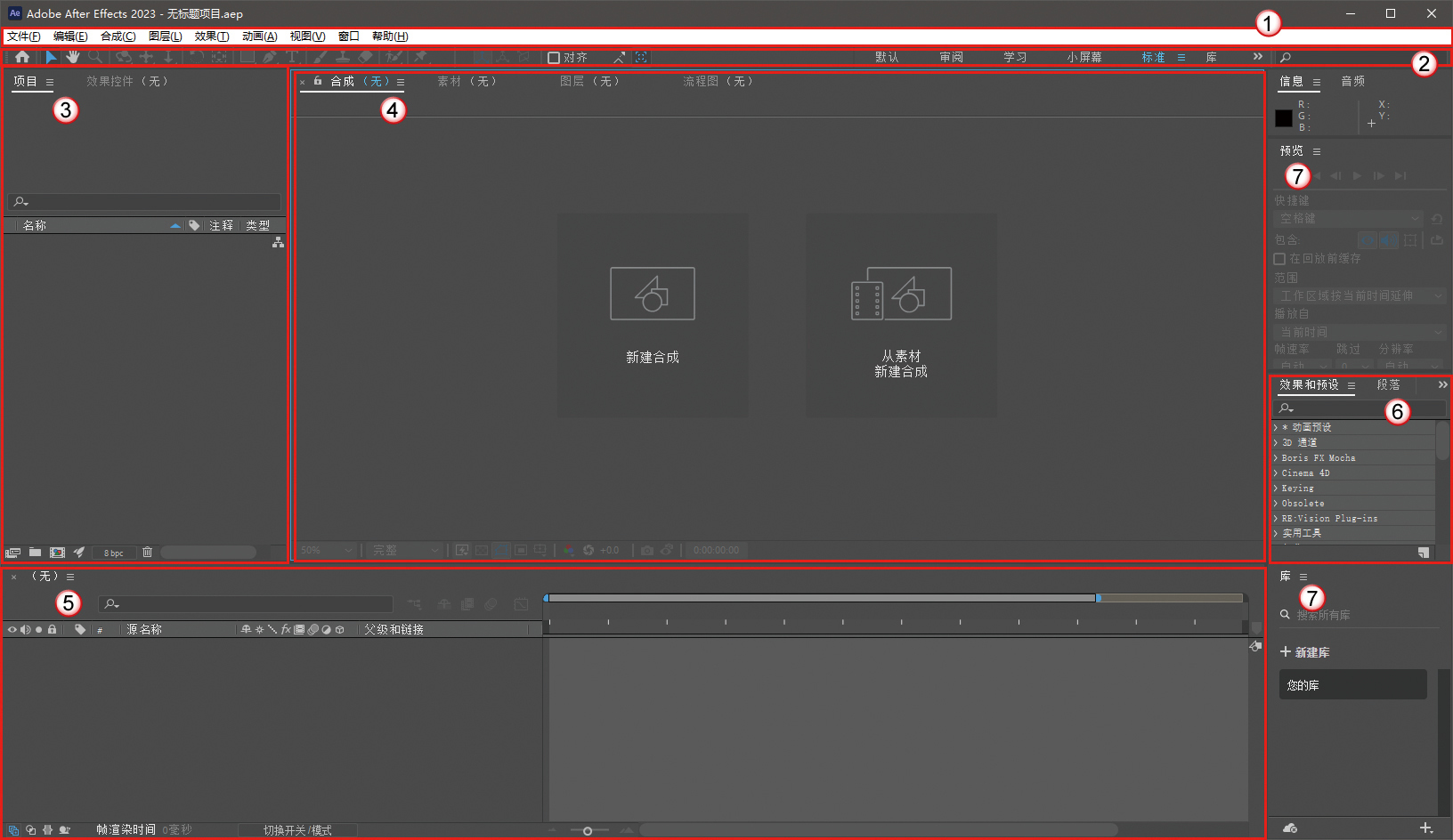
Task: Click the Project panel search field
Action: [x=144, y=202]
